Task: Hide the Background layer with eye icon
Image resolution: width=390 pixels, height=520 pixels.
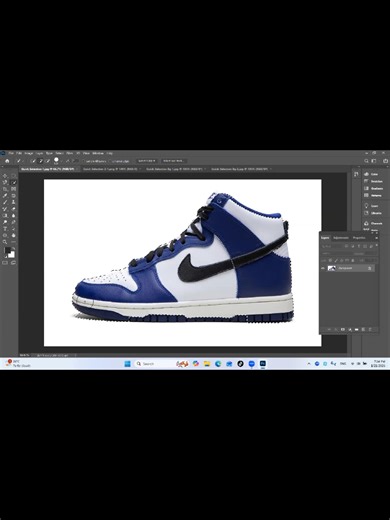Action: [323, 268]
